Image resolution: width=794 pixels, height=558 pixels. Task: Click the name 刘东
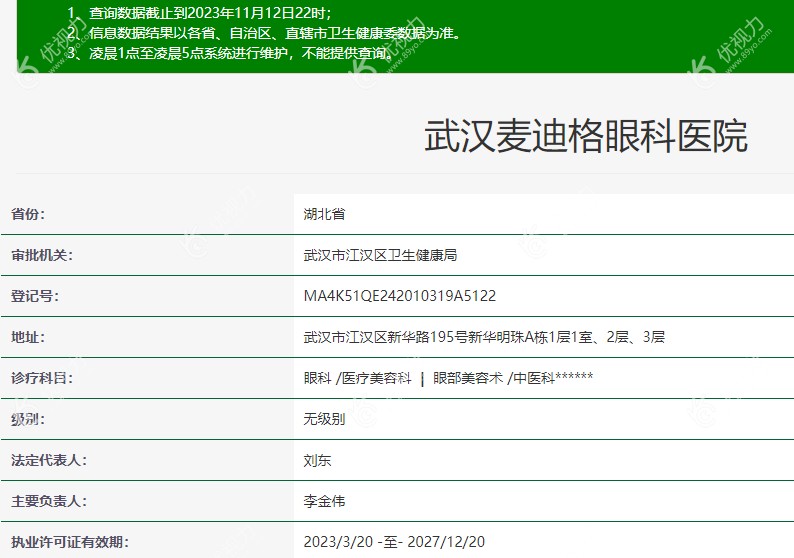point(317,460)
